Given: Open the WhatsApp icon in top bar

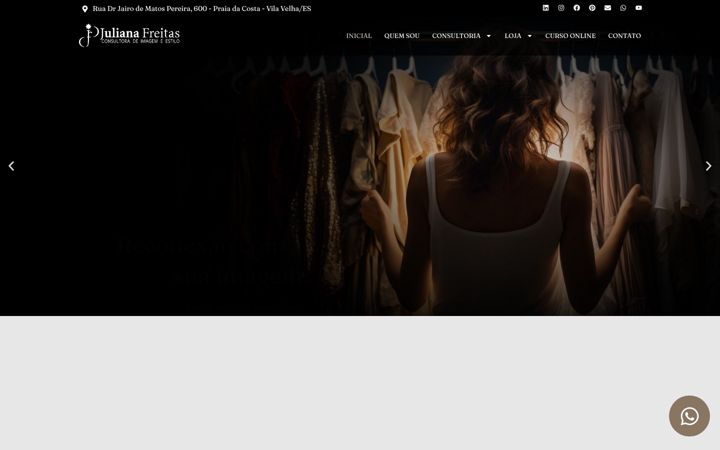Looking at the screenshot, I should 623,8.
